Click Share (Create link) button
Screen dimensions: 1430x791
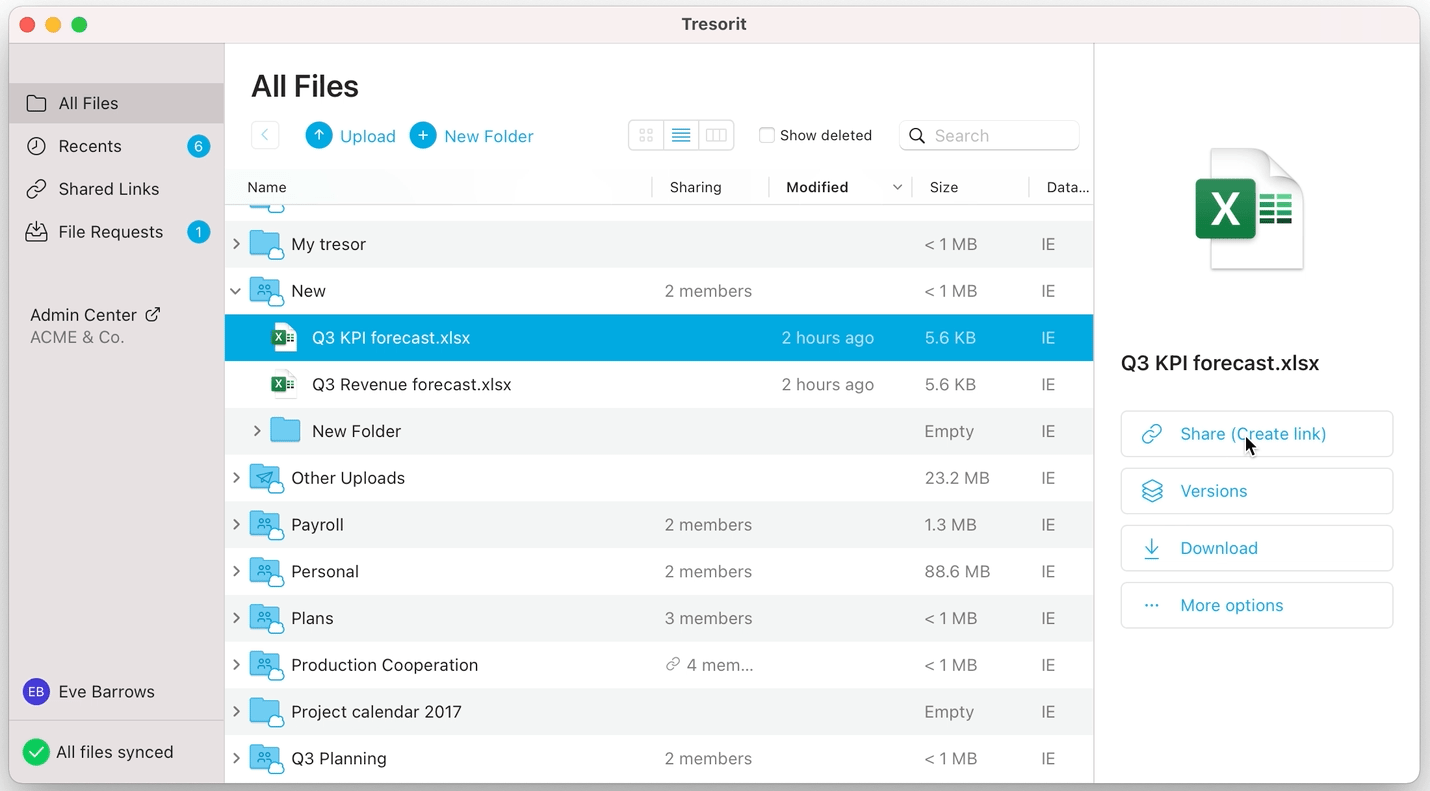[x=1257, y=434]
